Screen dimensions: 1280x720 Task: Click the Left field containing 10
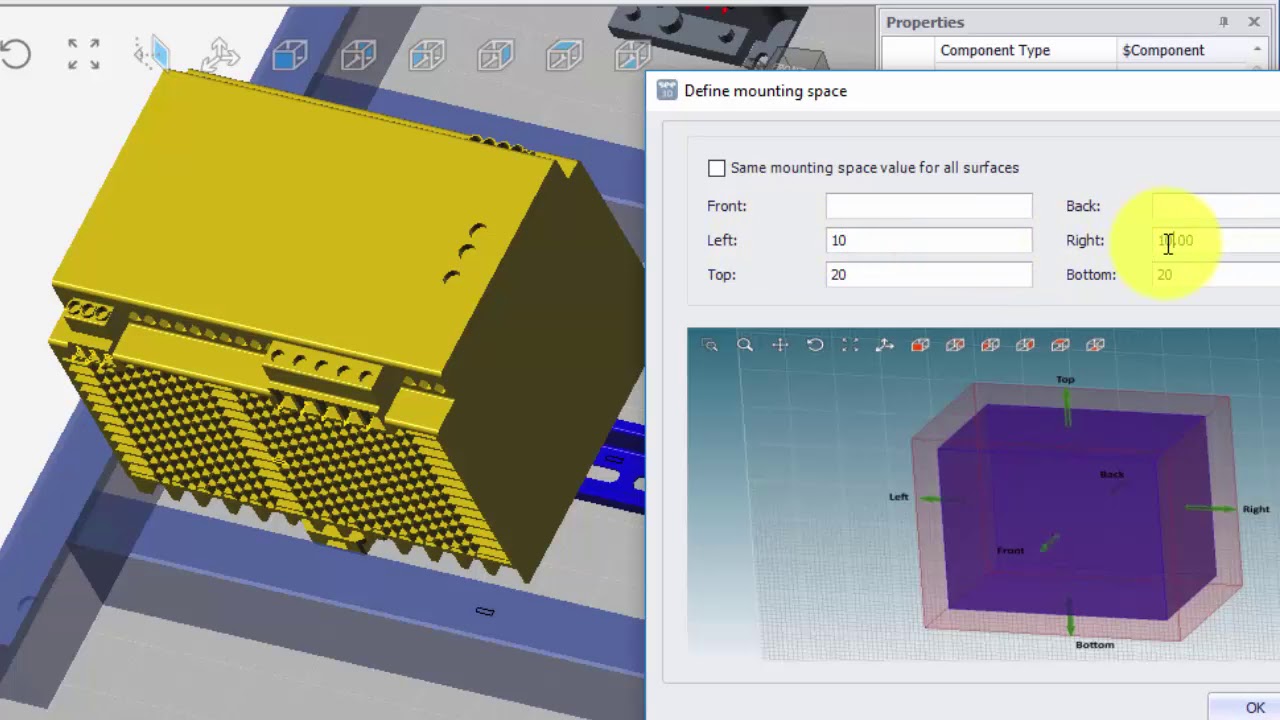tap(929, 240)
